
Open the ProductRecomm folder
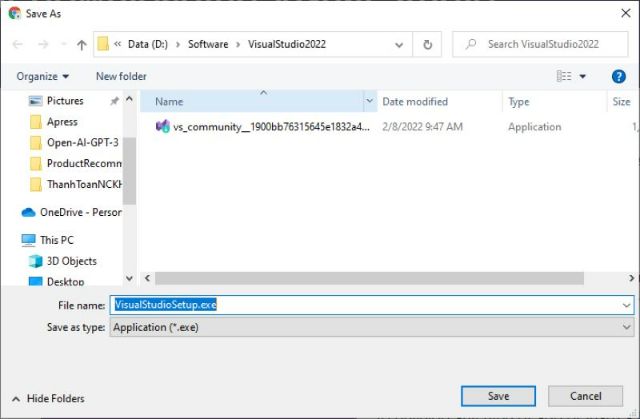click(76, 163)
